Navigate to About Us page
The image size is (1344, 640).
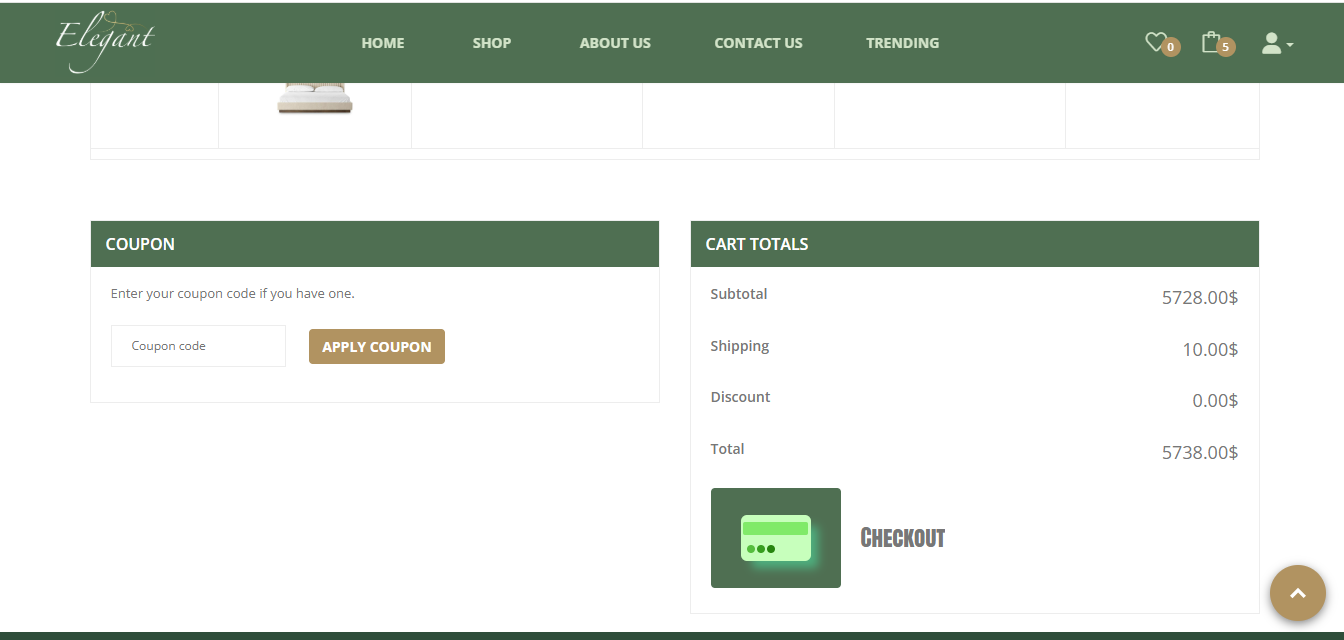[615, 43]
